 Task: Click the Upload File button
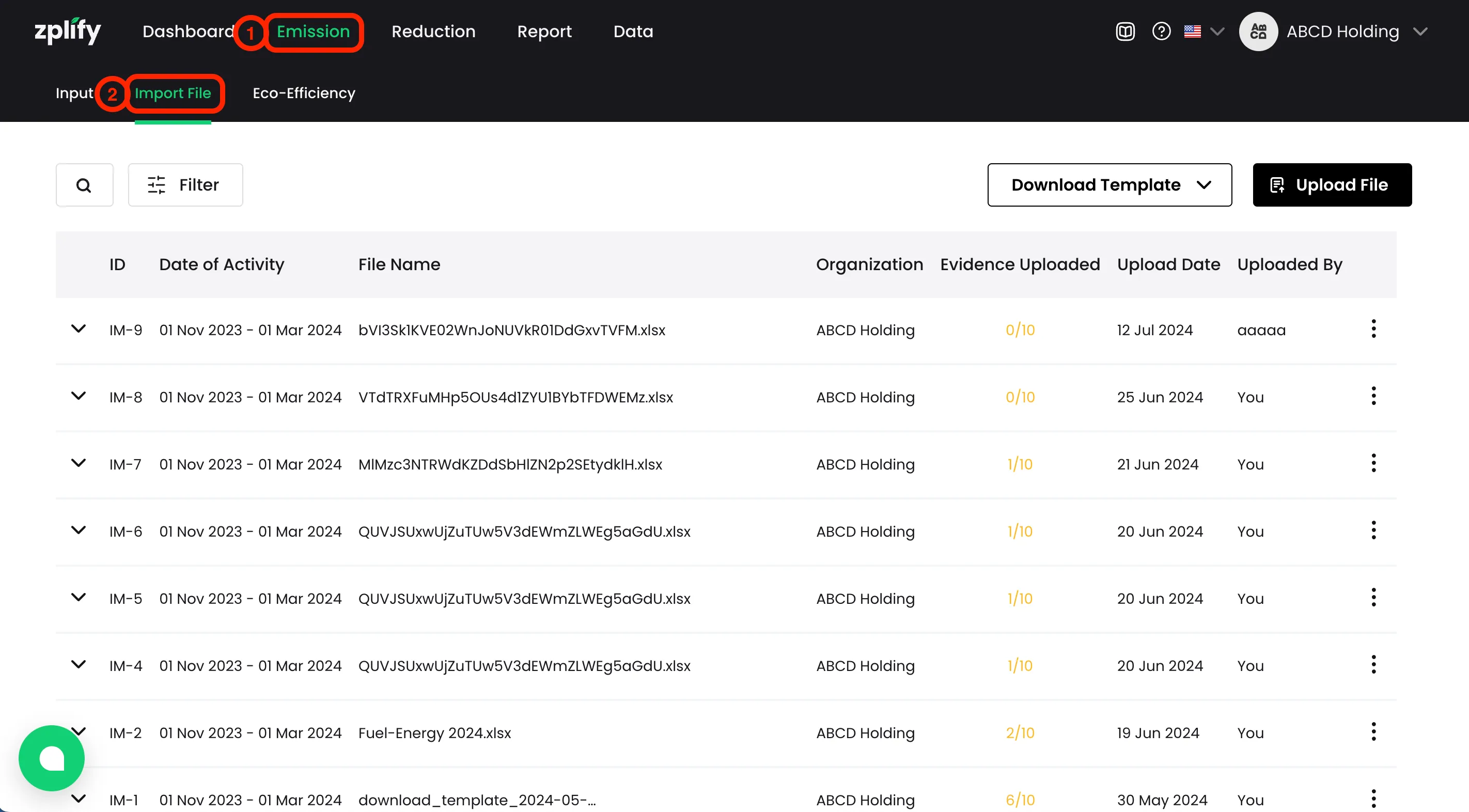click(1332, 185)
